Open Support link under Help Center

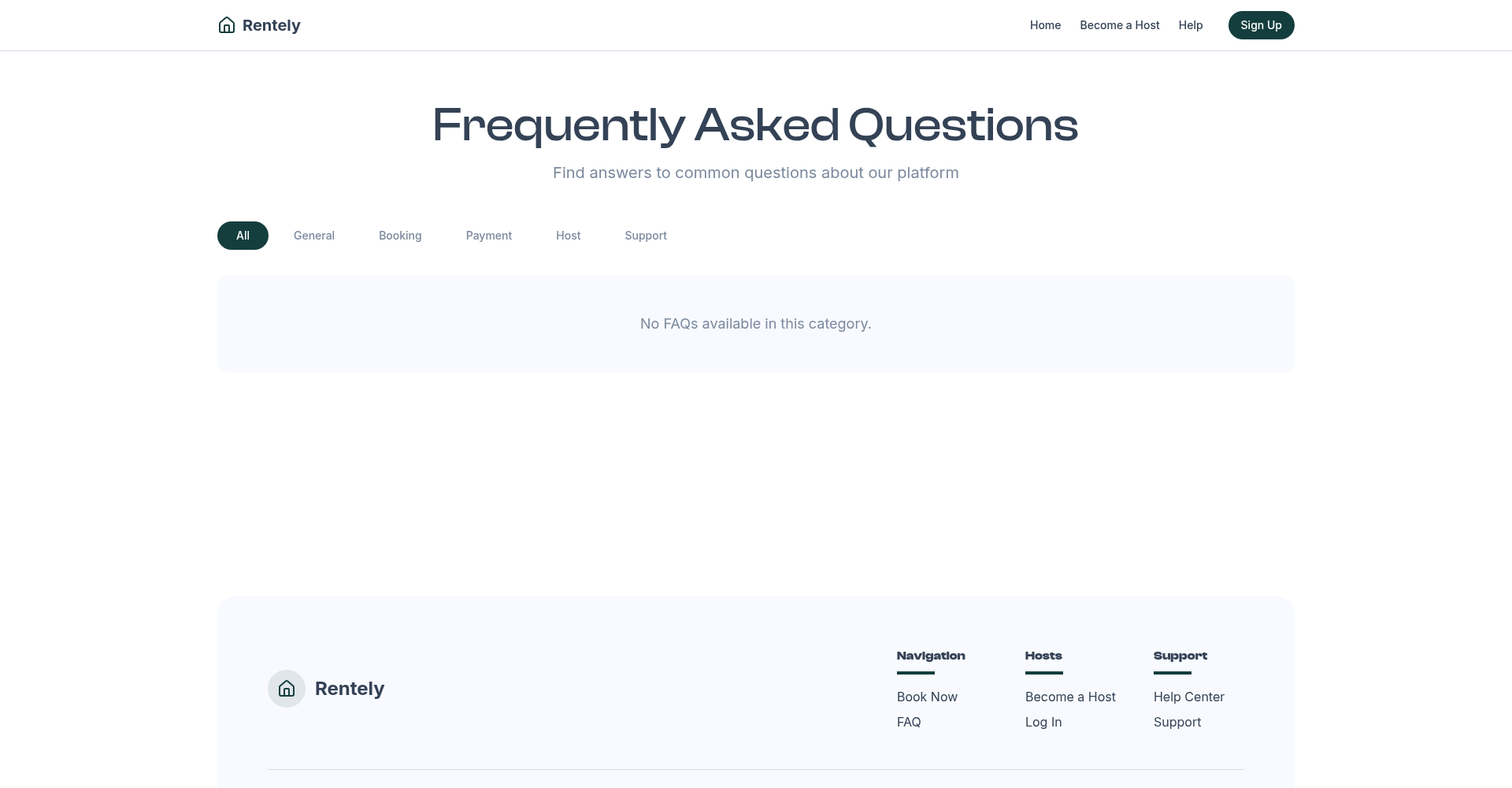tap(1177, 722)
